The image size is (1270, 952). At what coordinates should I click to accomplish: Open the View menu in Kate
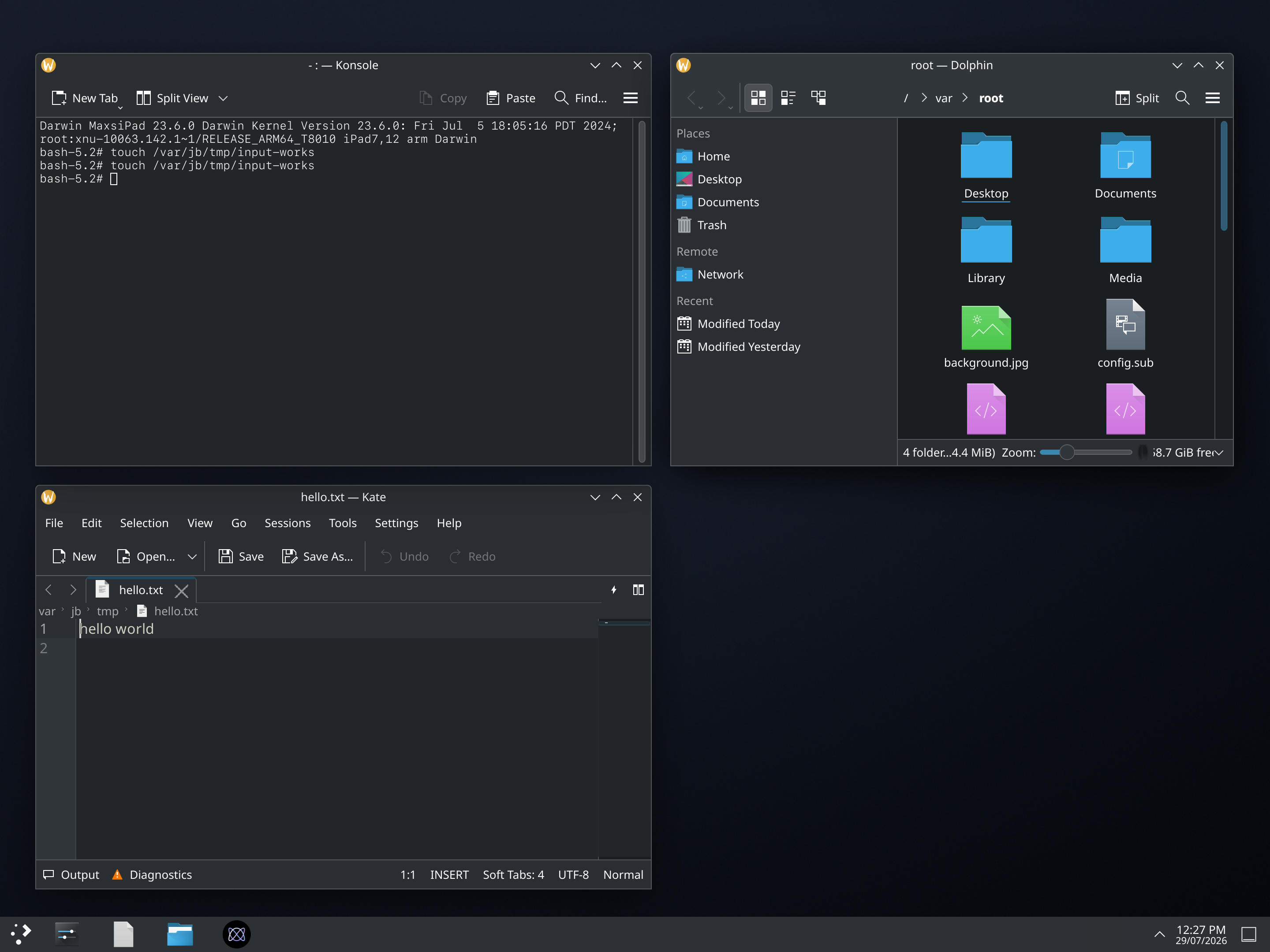tap(200, 523)
